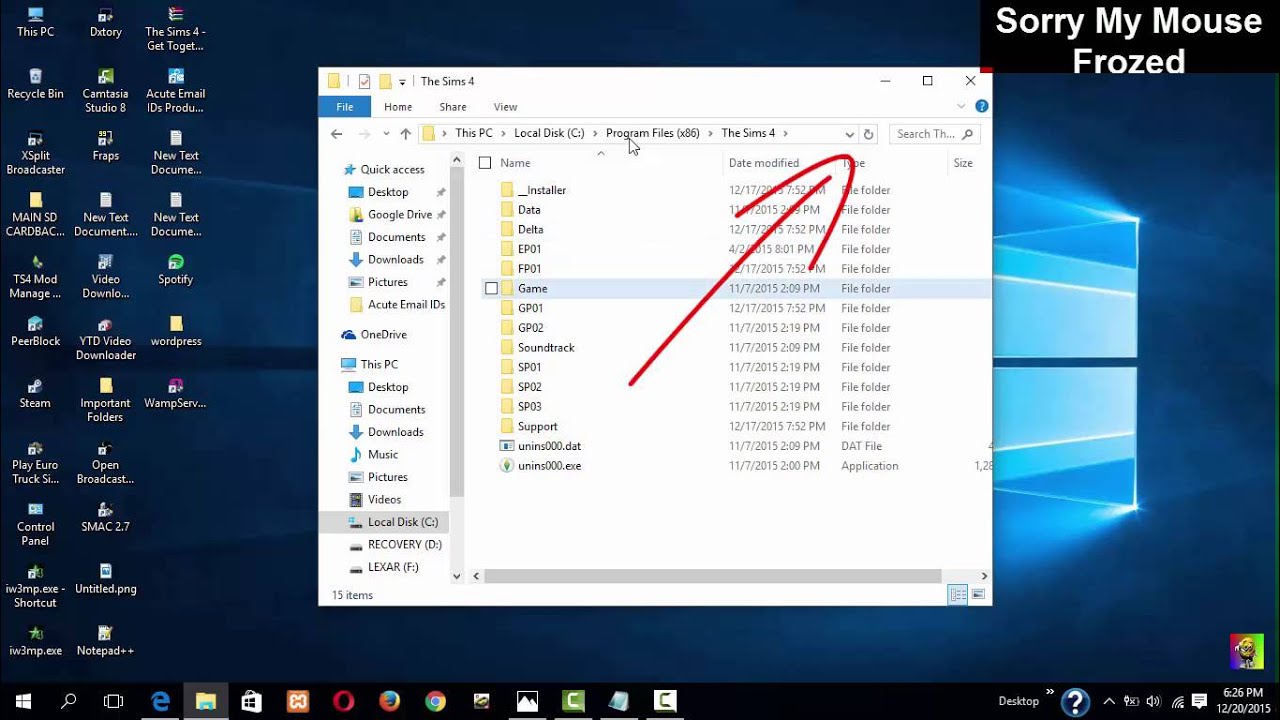Click the navigation pane vertical scrollbar

[x=457, y=330]
